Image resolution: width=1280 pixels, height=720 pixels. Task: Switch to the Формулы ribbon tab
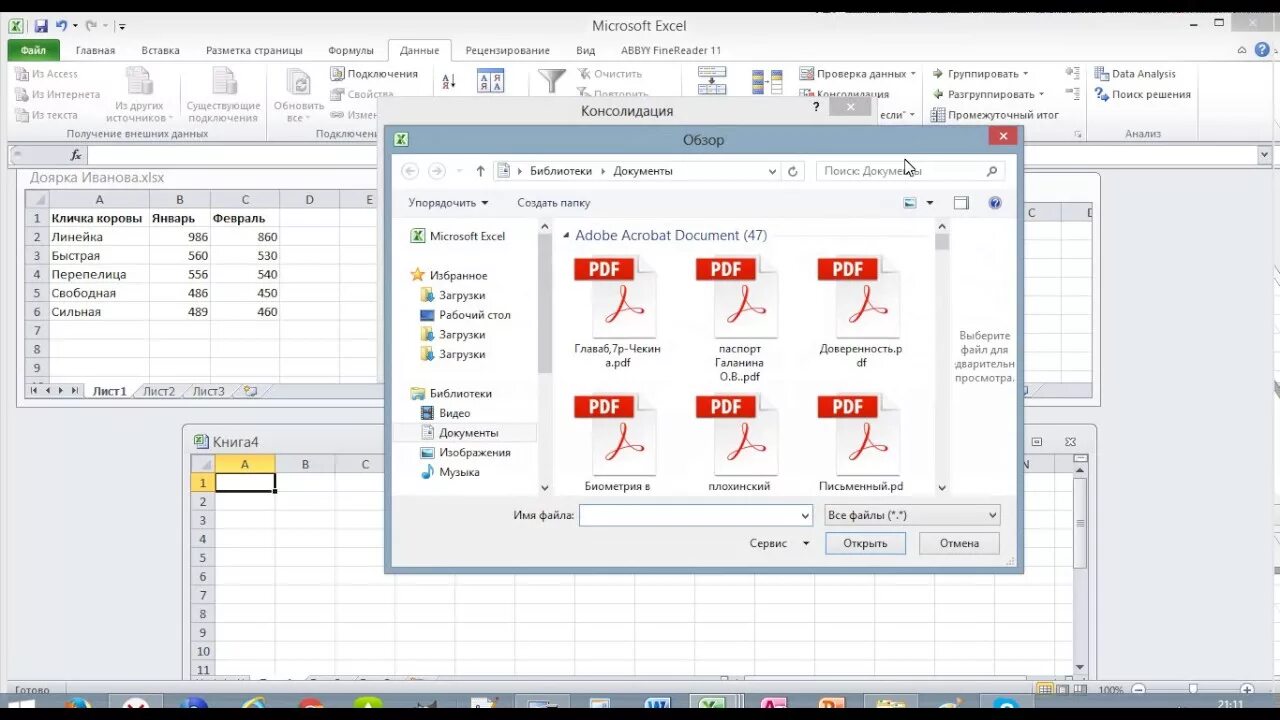[x=351, y=50]
